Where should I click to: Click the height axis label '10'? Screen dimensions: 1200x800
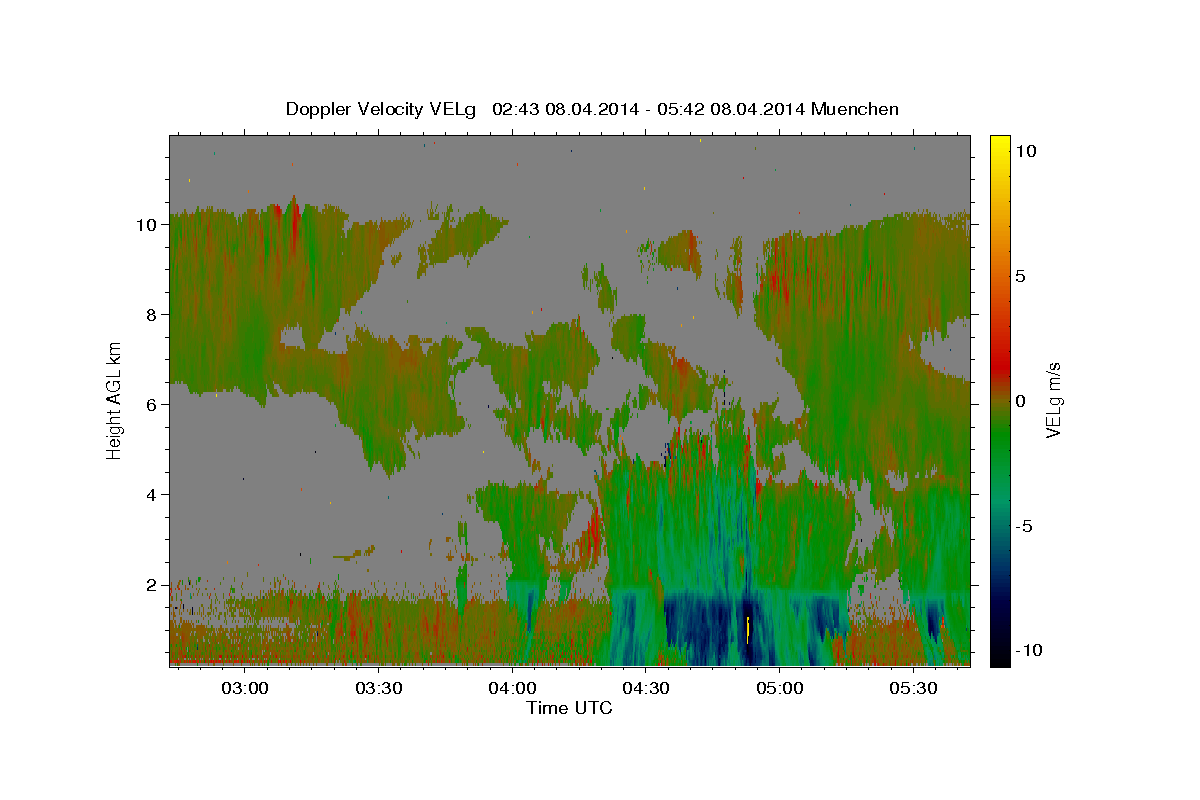tap(147, 225)
